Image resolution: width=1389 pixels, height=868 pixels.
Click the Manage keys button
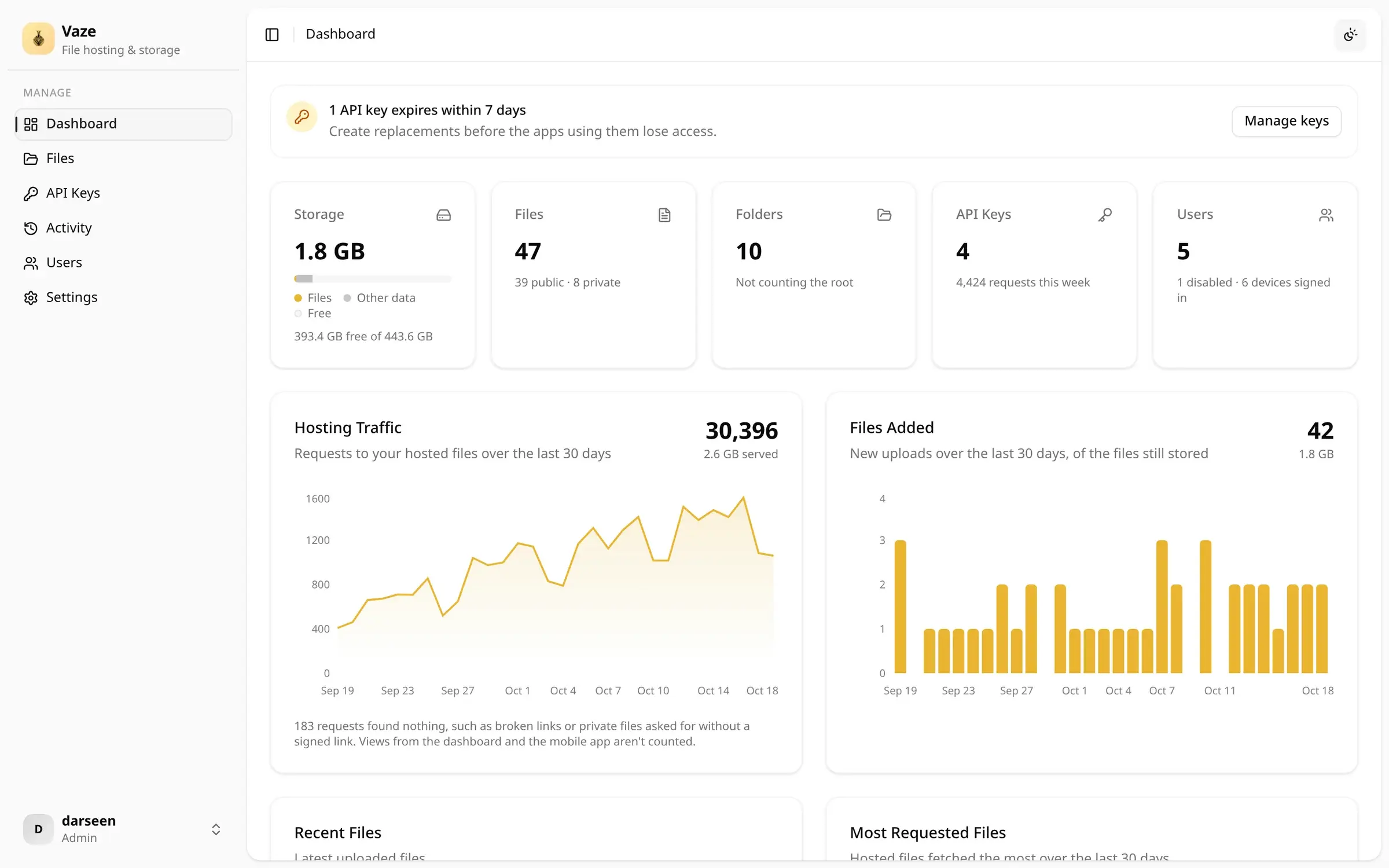click(x=1286, y=121)
